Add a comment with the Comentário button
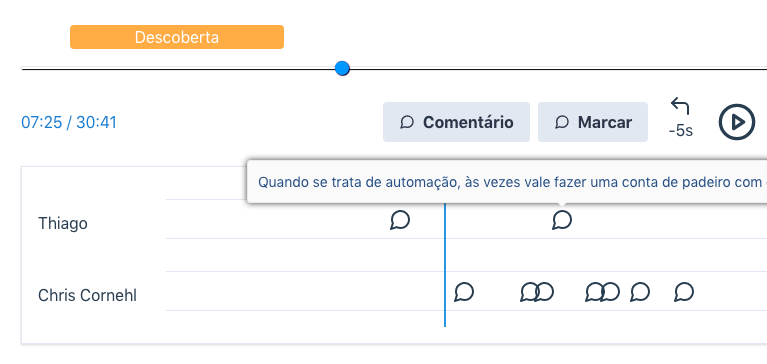 pos(456,122)
